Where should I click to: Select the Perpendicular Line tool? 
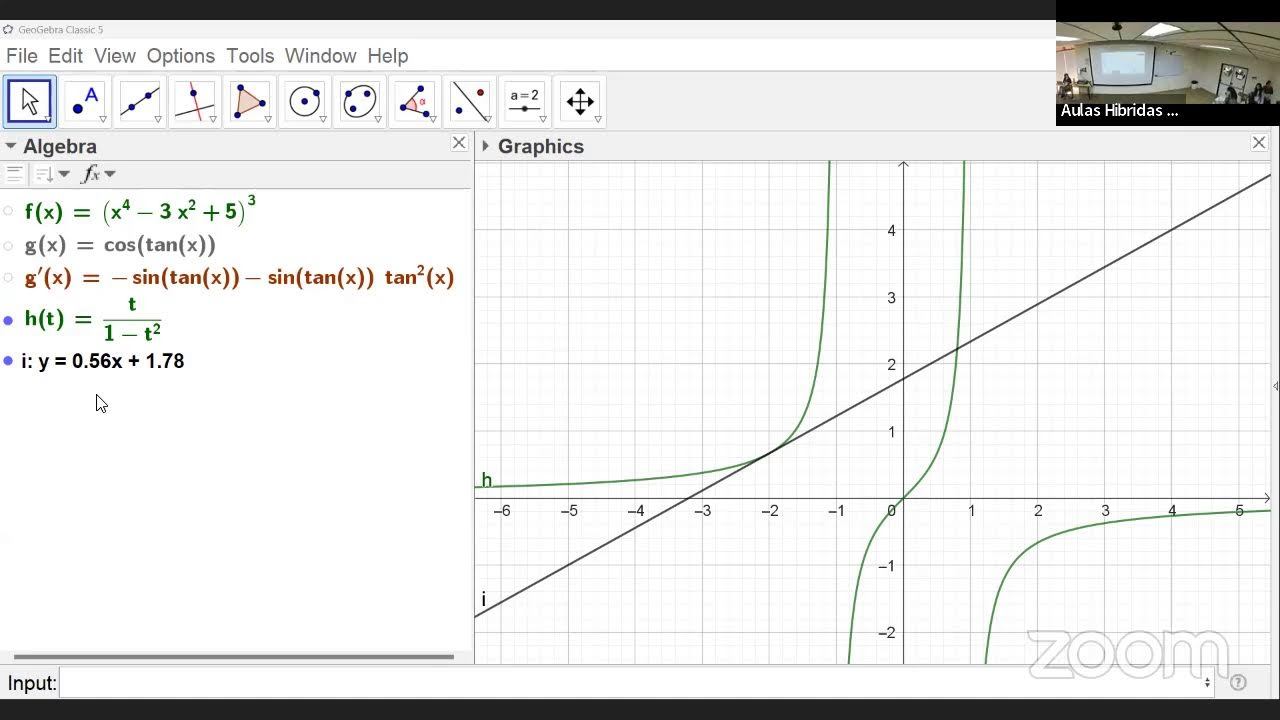click(195, 101)
